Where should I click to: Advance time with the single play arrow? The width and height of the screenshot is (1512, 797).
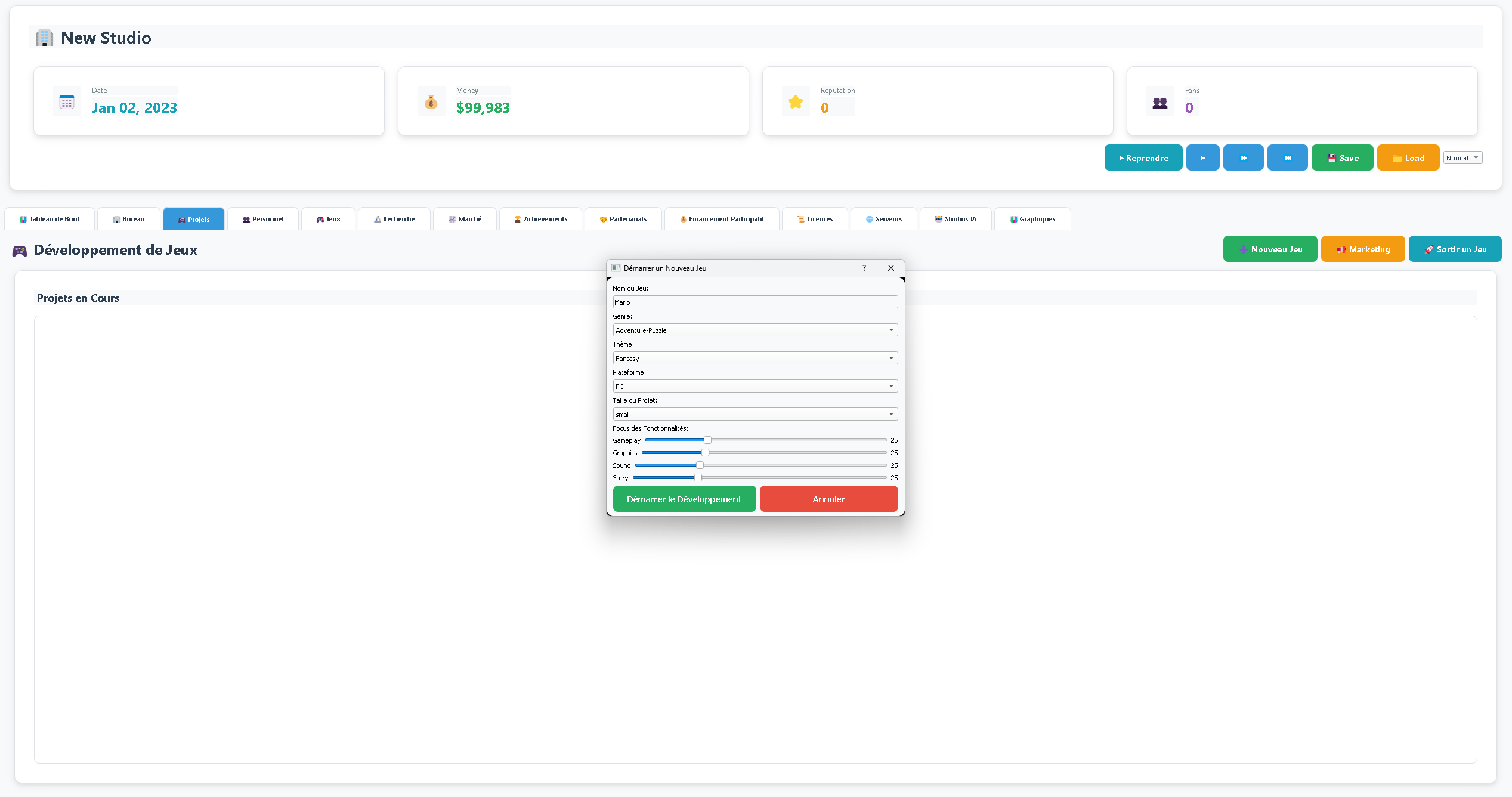(1202, 157)
